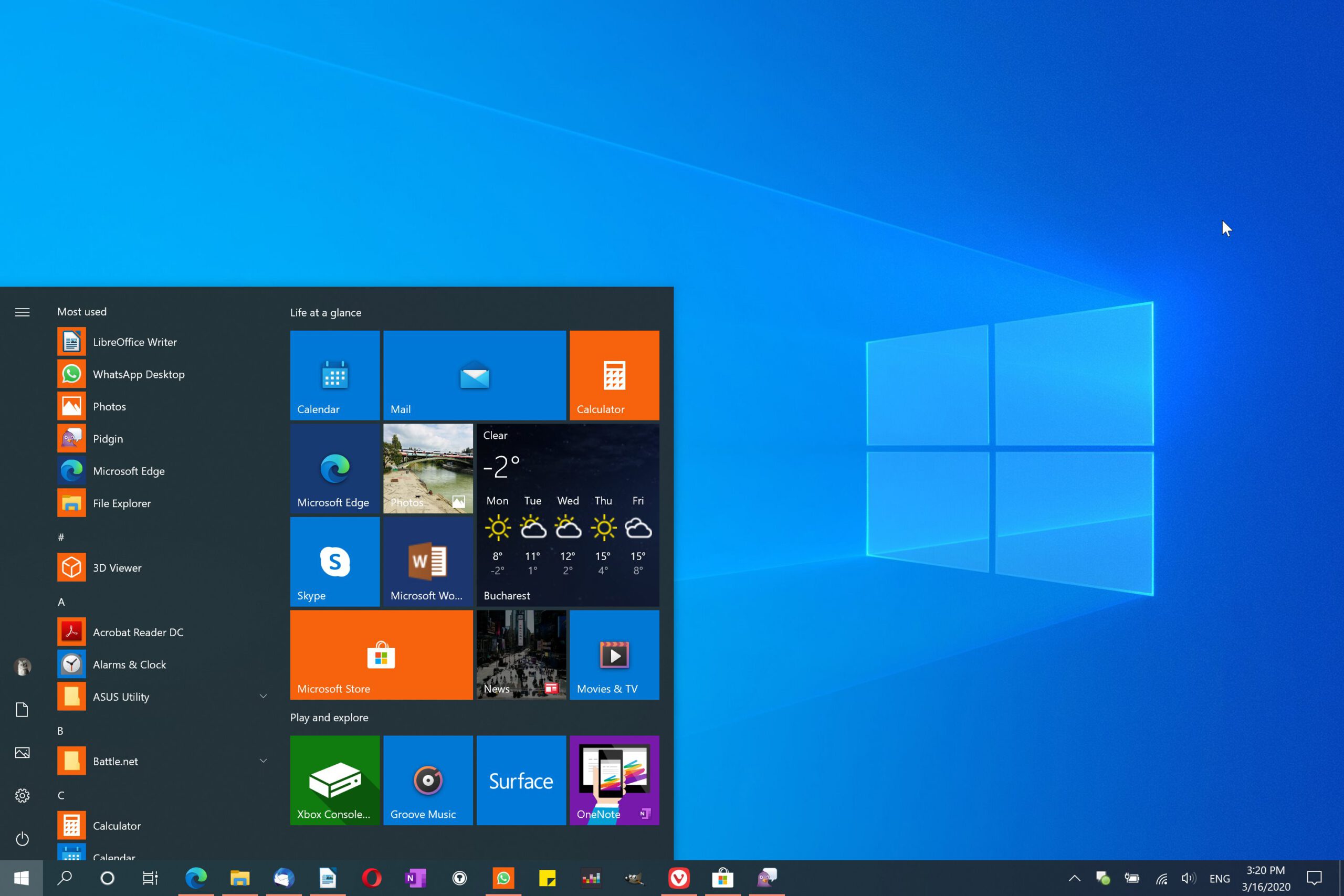Open the Bucharest weather tile
This screenshot has height=896, width=1344.
(568, 515)
